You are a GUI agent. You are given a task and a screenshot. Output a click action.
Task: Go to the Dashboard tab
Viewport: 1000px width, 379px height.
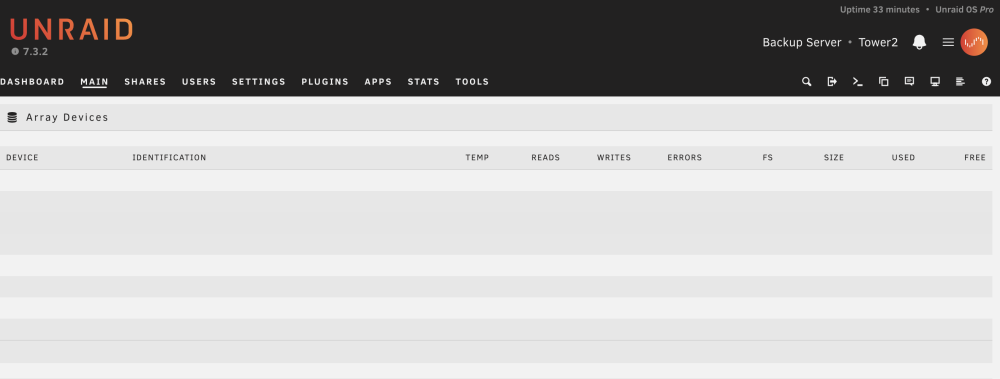coord(32,82)
